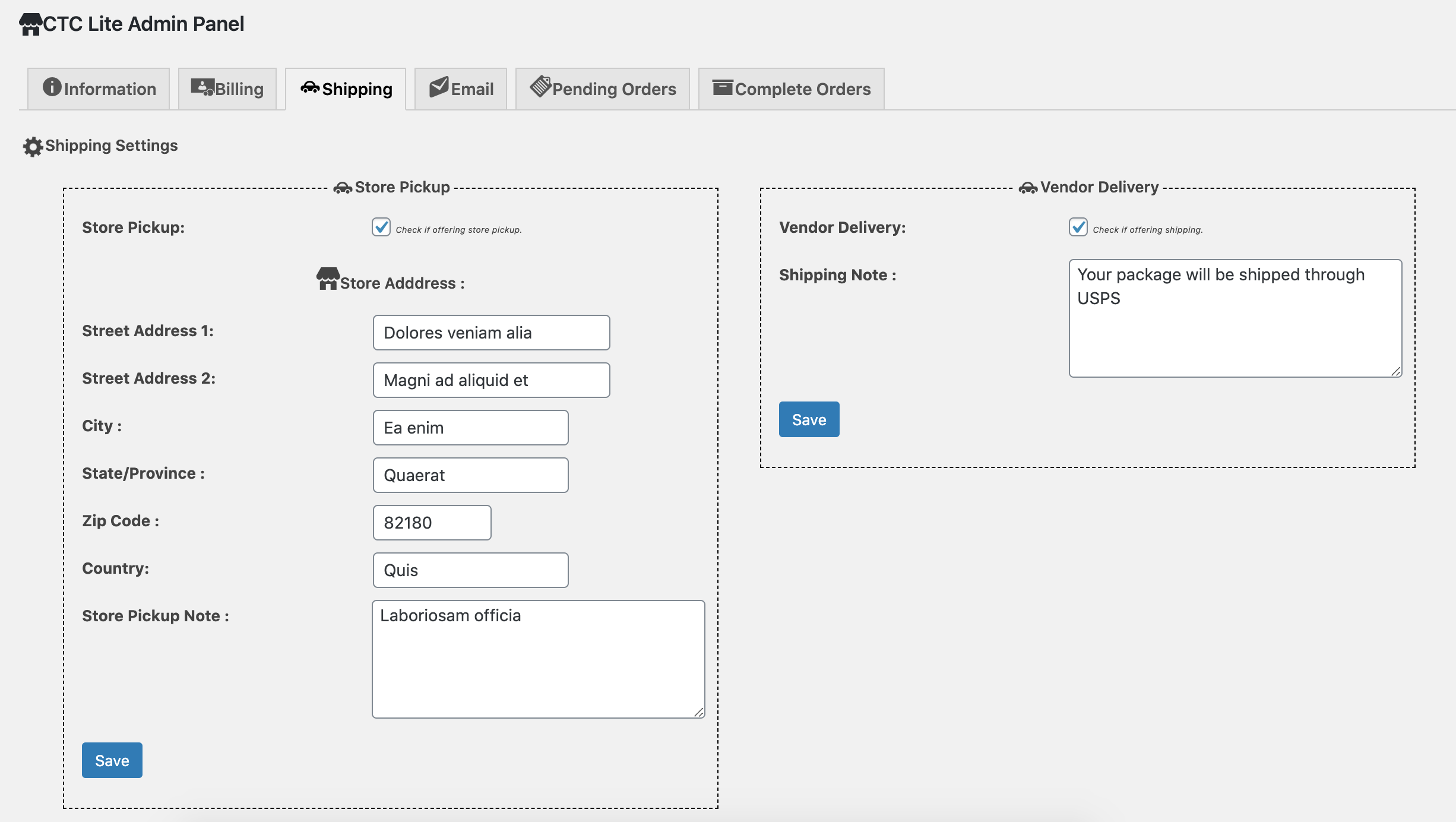
Task: Save the Store Pickup settings
Action: (x=112, y=760)
